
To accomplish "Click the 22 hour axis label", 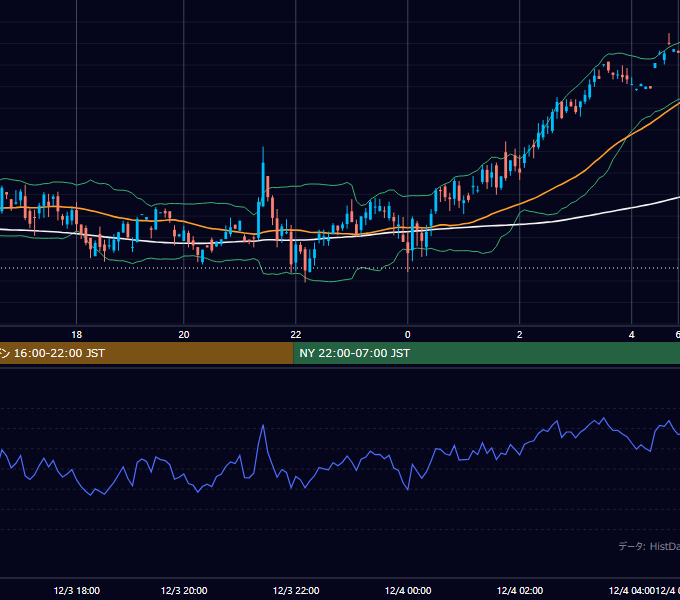I will 296,335.
